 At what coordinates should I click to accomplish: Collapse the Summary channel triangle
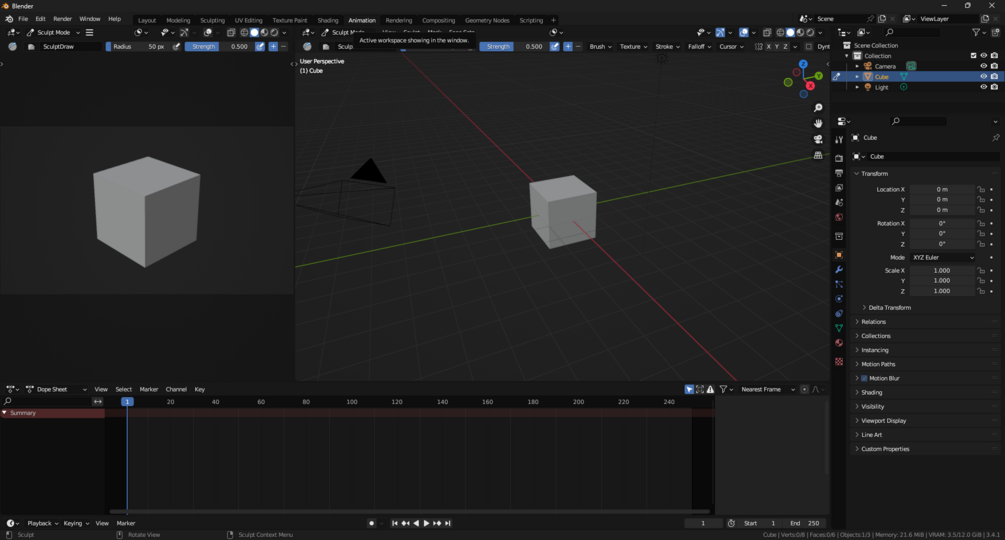coord(4,413)
